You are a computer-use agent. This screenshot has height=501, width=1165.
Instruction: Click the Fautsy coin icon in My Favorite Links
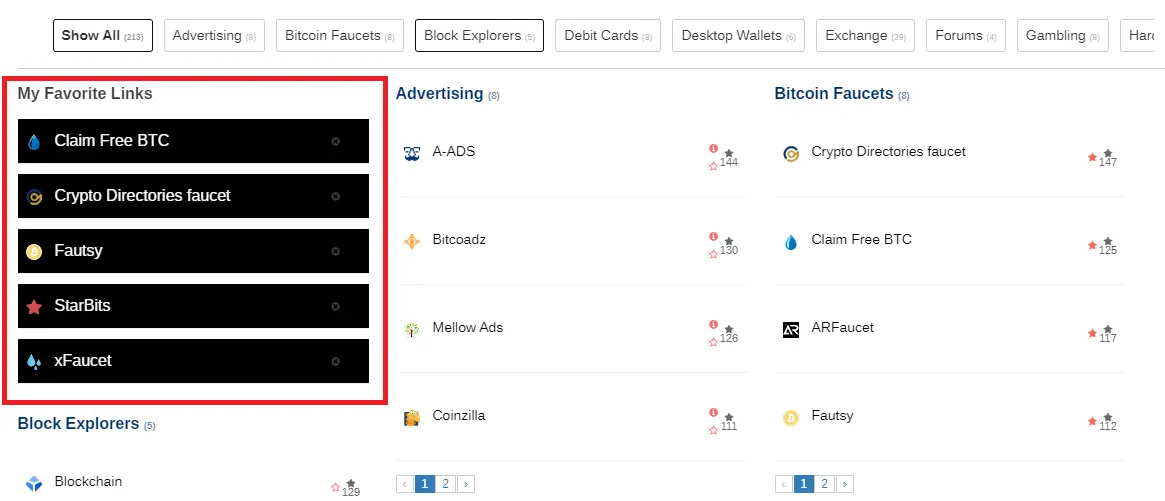(34, 252)
